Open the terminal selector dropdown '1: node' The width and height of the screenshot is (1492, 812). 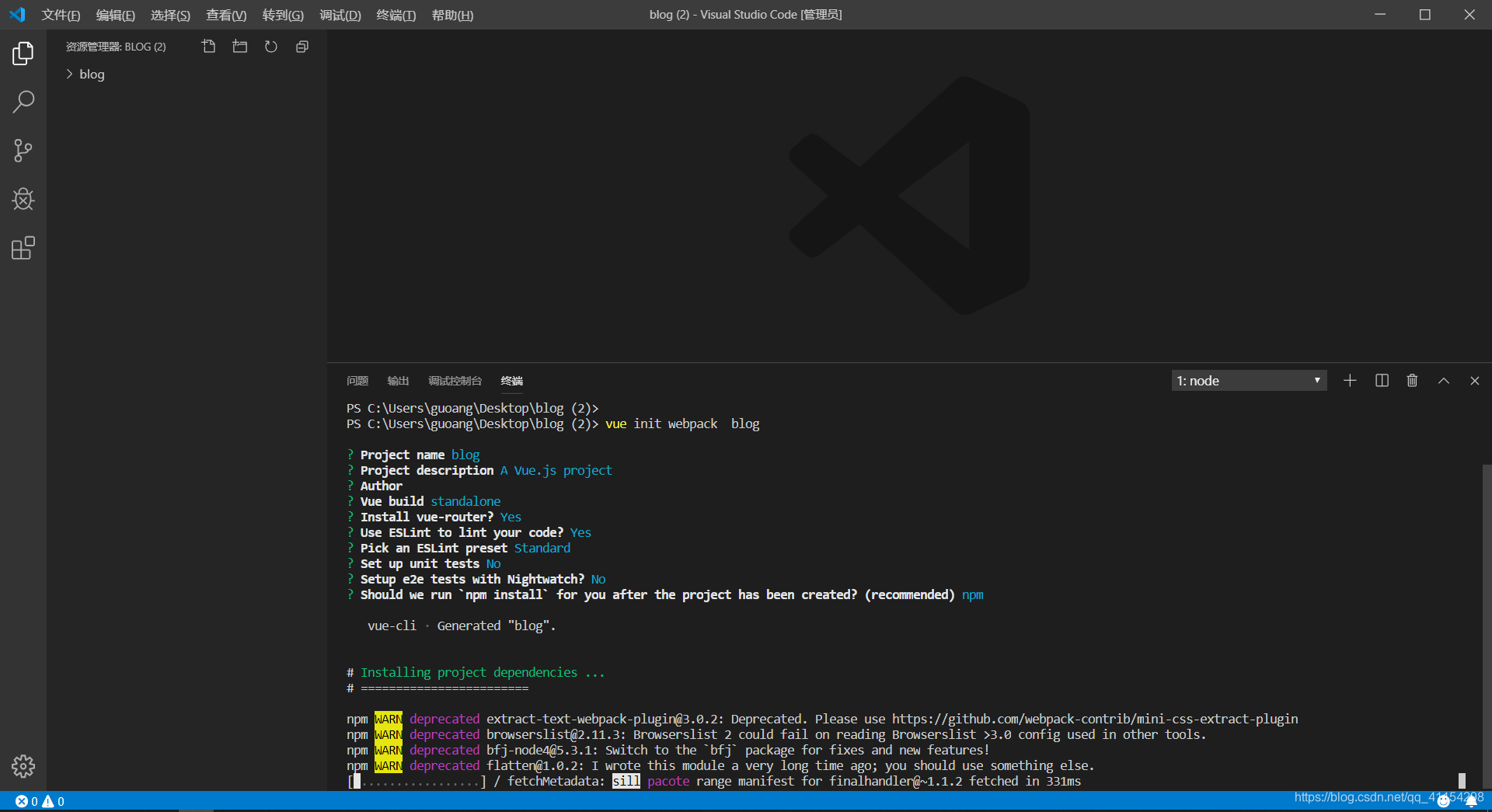pyautogui.click(x=1249, y=381)
